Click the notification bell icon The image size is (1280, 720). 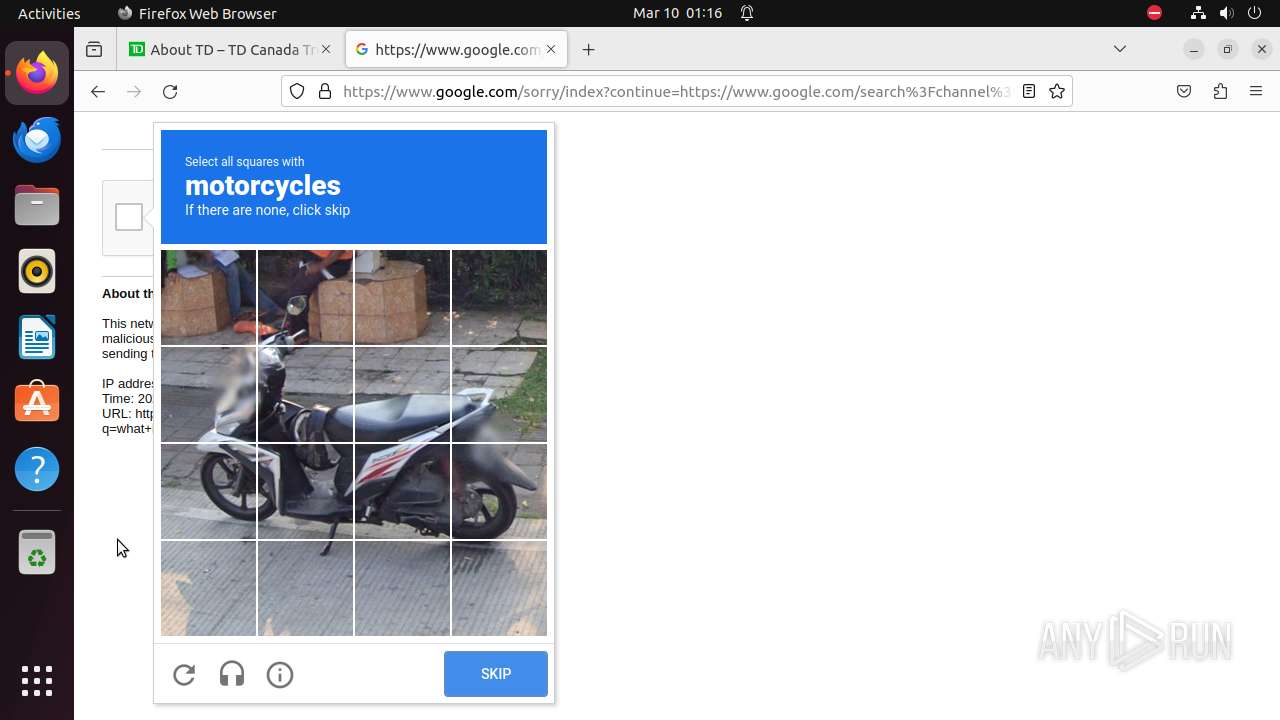pos(747,13)
